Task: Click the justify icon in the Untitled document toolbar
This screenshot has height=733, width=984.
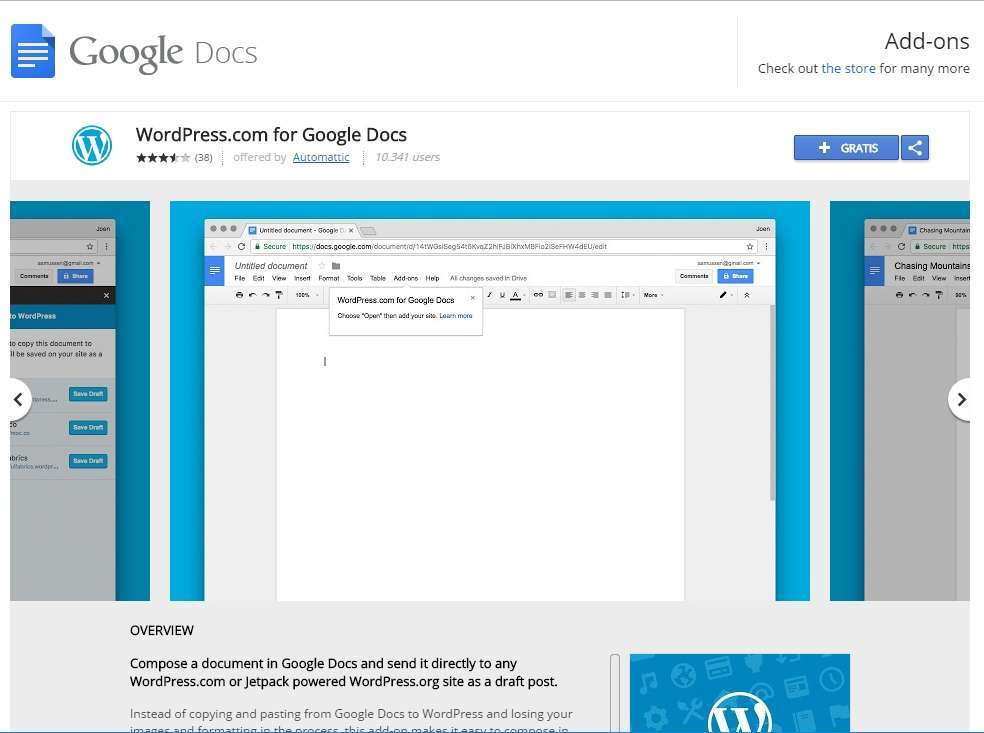Action: pos(607,295)
